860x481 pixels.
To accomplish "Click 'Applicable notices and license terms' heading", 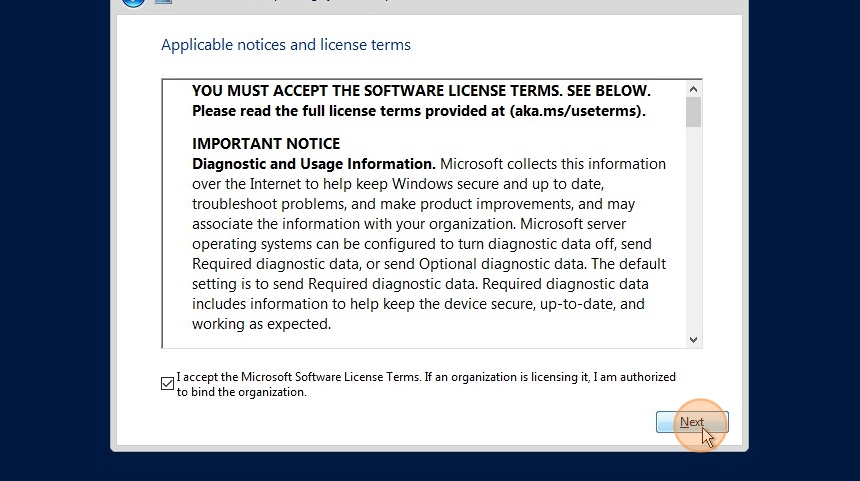I will [286, 44].
